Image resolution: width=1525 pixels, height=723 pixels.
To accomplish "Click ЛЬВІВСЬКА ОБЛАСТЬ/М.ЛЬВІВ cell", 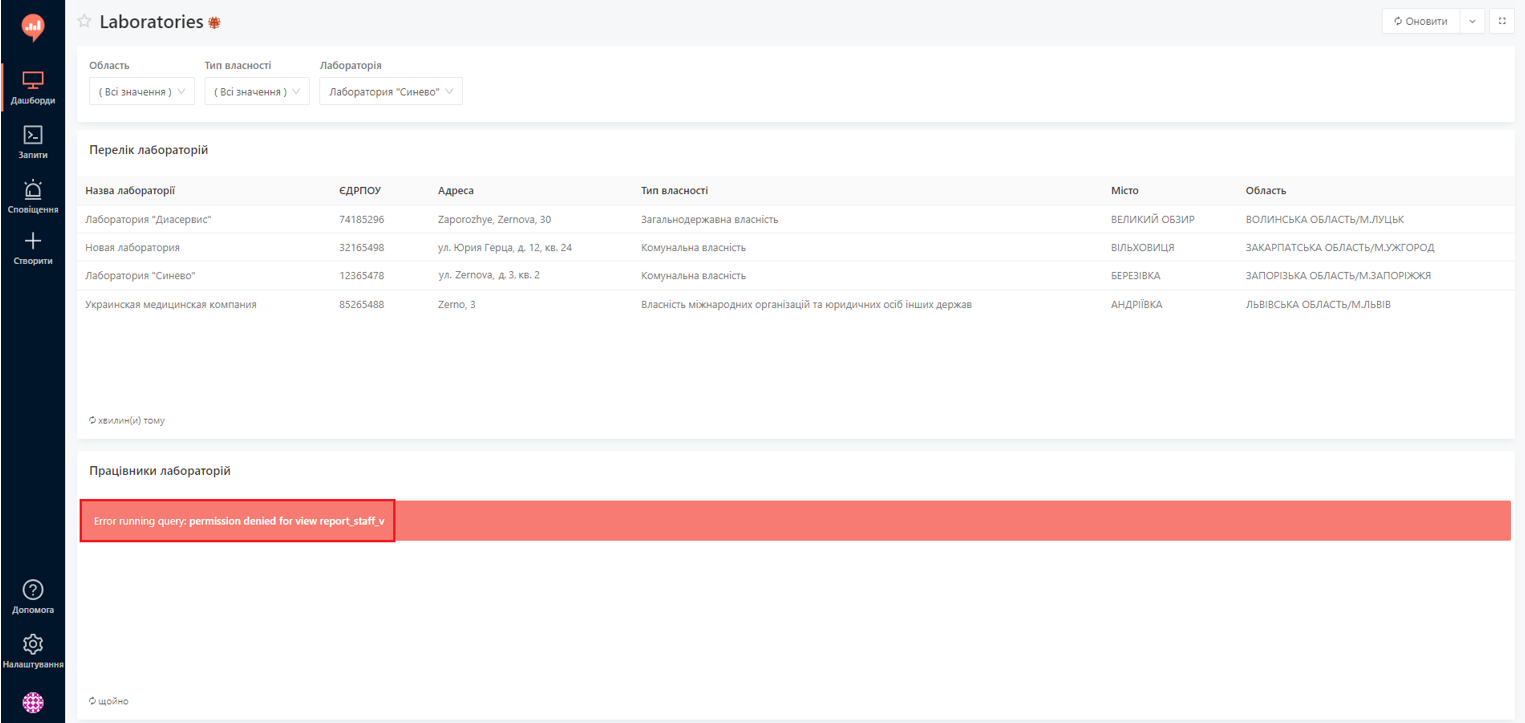I will point(1318,305).
